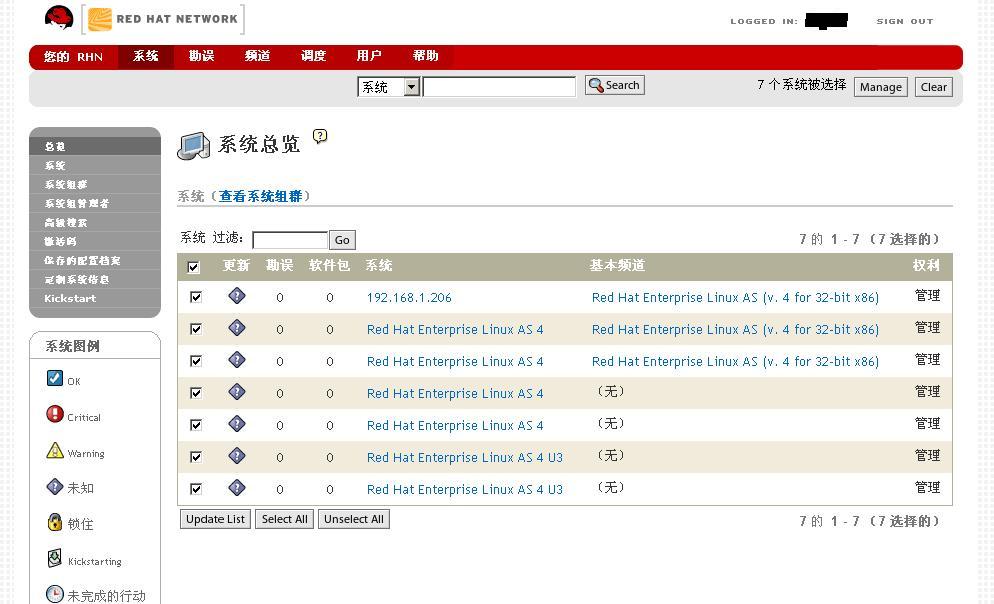Open the help question-mark icon beside 系统总览
The image size is (994, 604).
[x=320, y=136]
